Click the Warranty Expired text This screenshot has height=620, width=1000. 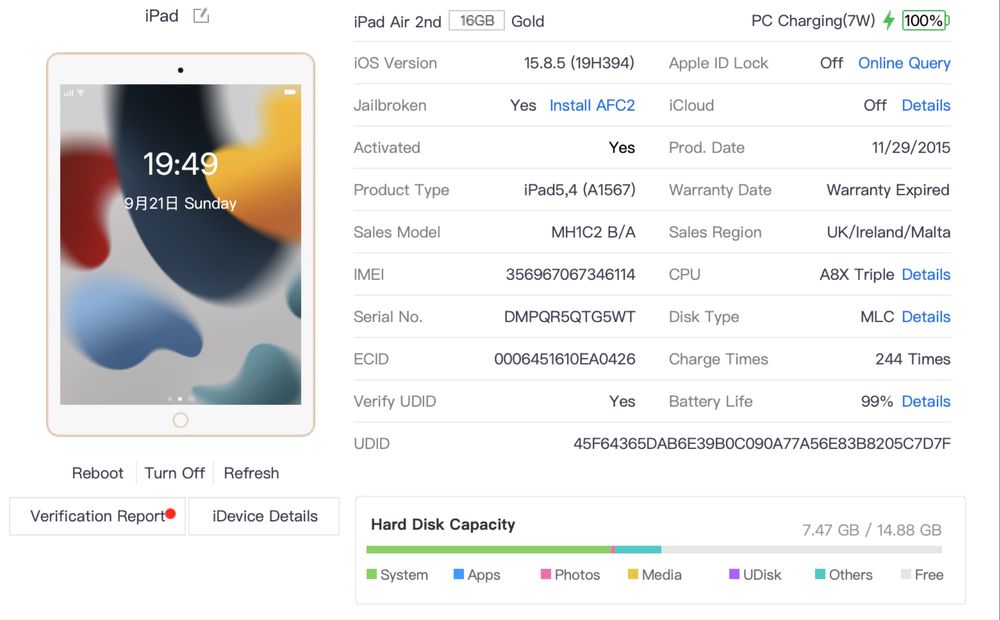tap(888, 189)
